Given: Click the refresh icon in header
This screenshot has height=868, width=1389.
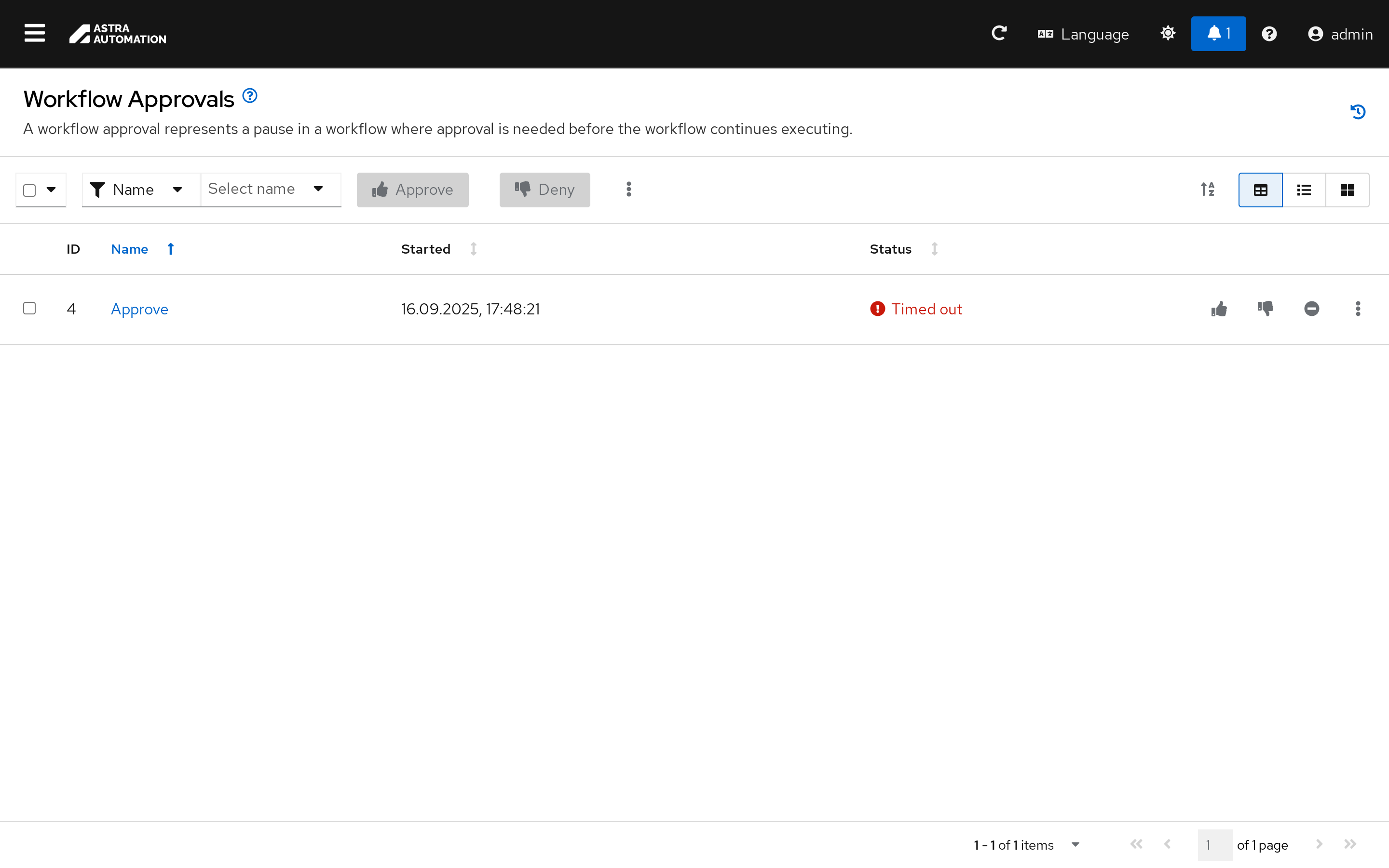Looking at the screenshot, I should 999,33.
